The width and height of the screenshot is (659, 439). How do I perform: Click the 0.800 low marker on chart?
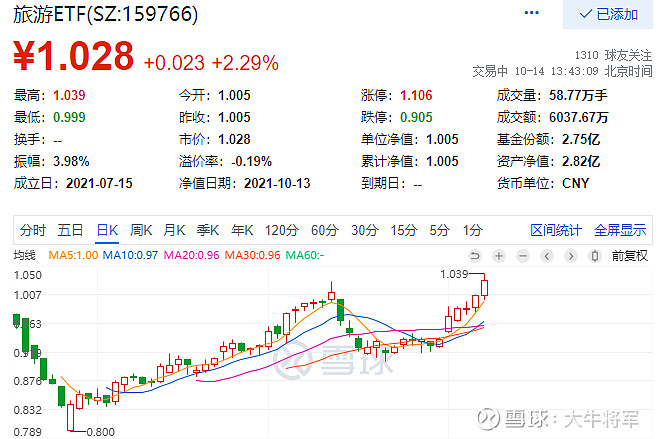coord(100,432)
